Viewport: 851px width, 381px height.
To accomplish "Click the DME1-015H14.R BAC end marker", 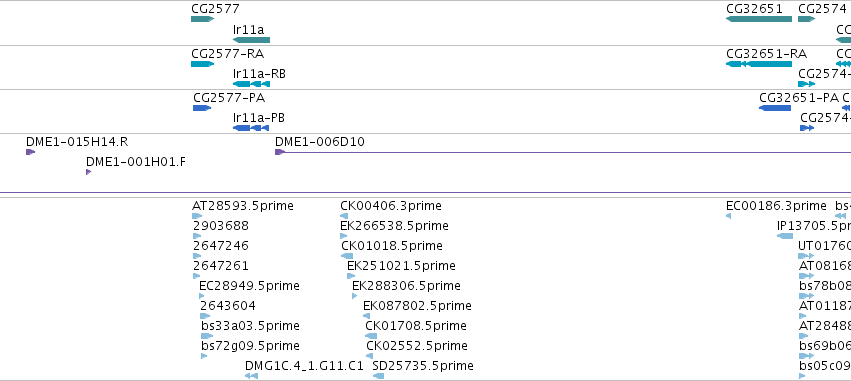I will tap(30, 152).
